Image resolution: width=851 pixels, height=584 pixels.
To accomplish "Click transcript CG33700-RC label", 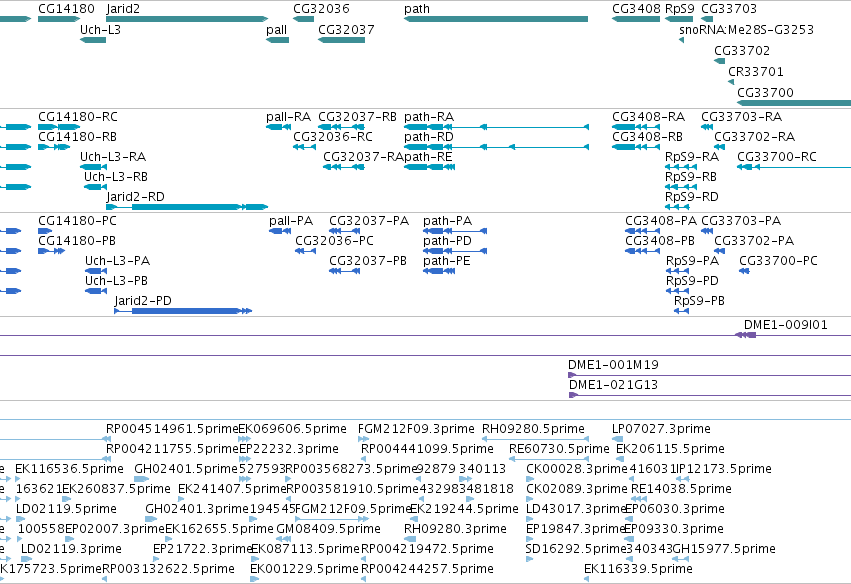I will click(777, 157).
